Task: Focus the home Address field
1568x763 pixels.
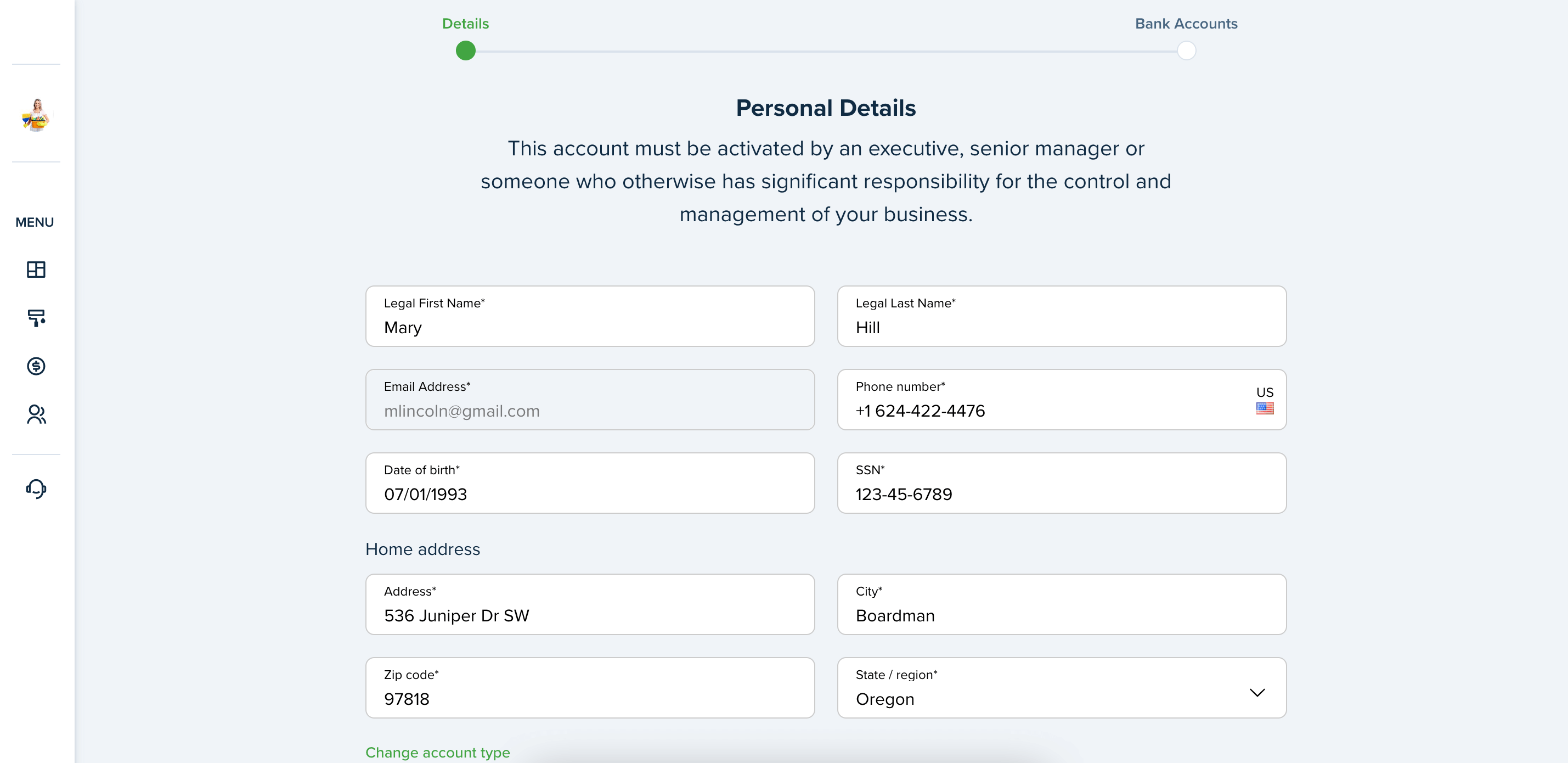Action: [590, 605]
